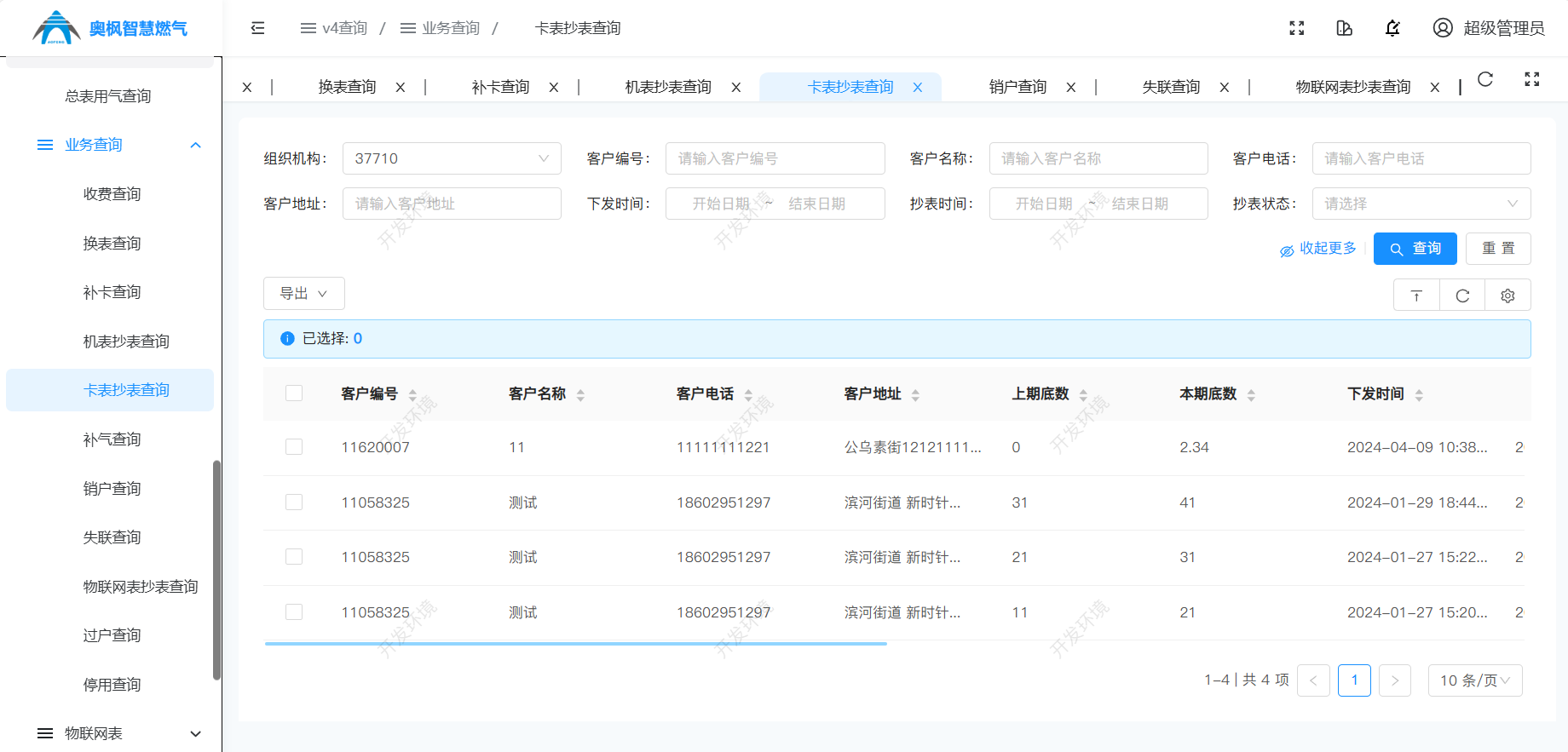Sort by 客户电话 column arrows
The image size is (1568, 752).
coord(748,394)
